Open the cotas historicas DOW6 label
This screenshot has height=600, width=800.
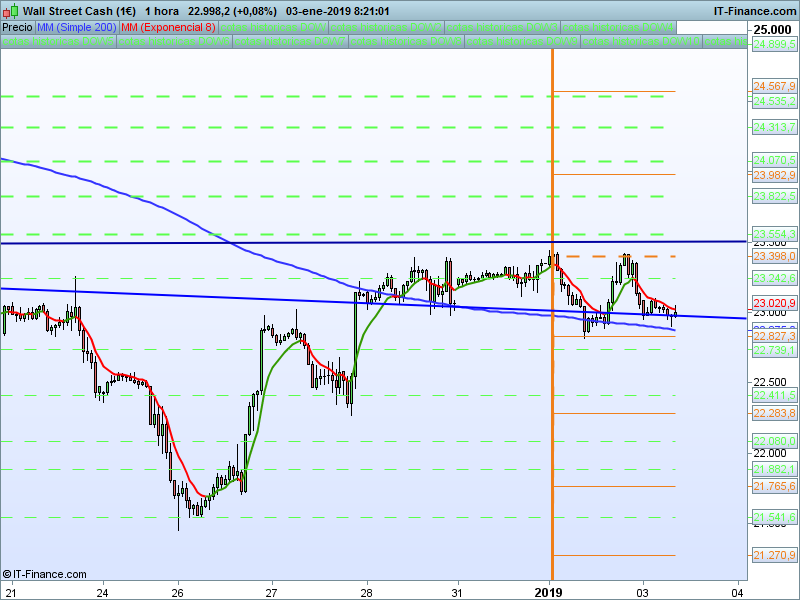pos(174,41)
